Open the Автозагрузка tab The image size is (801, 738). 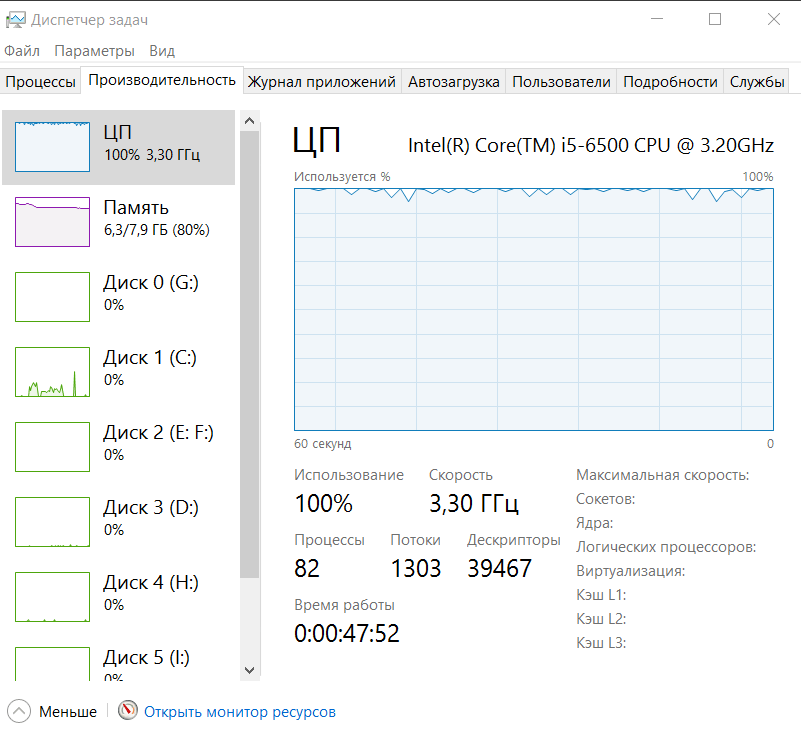coord(454,82)
